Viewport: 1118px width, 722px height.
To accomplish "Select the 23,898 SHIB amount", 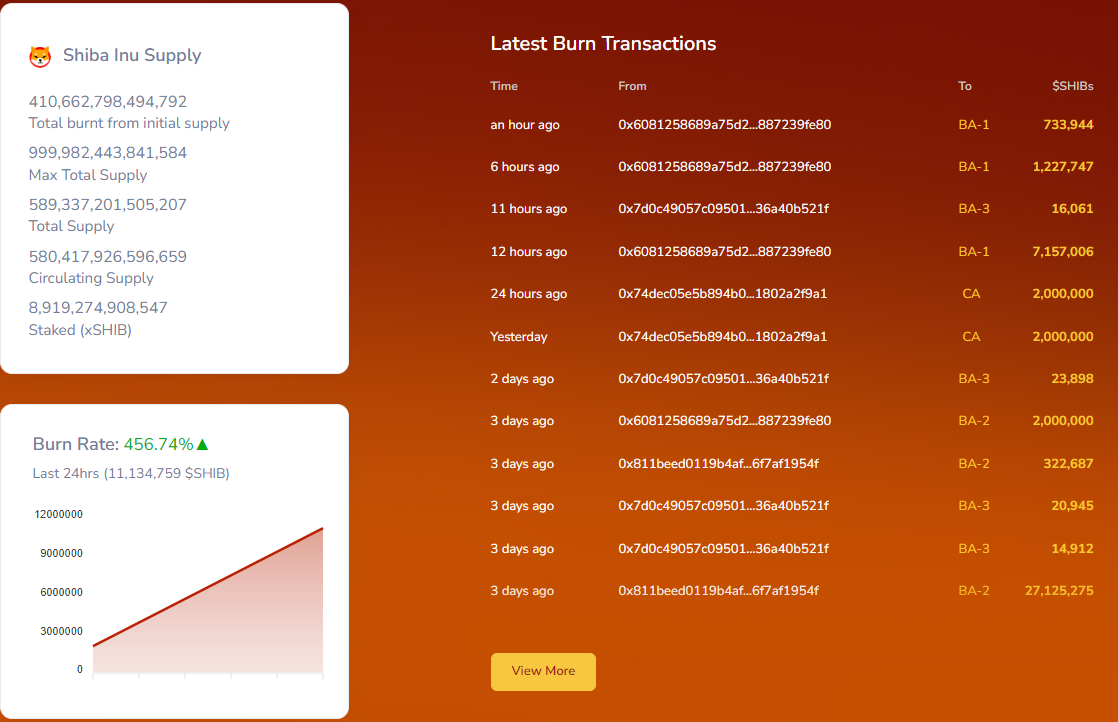I will [1072, 378].
